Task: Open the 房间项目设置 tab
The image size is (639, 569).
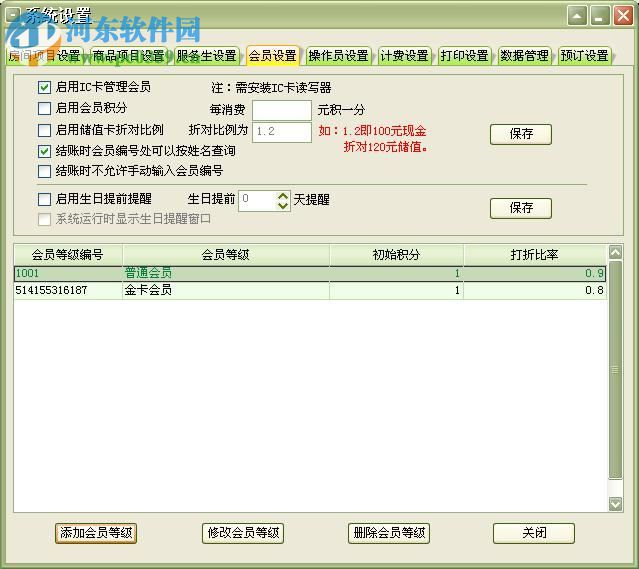Action: [45, 56]
